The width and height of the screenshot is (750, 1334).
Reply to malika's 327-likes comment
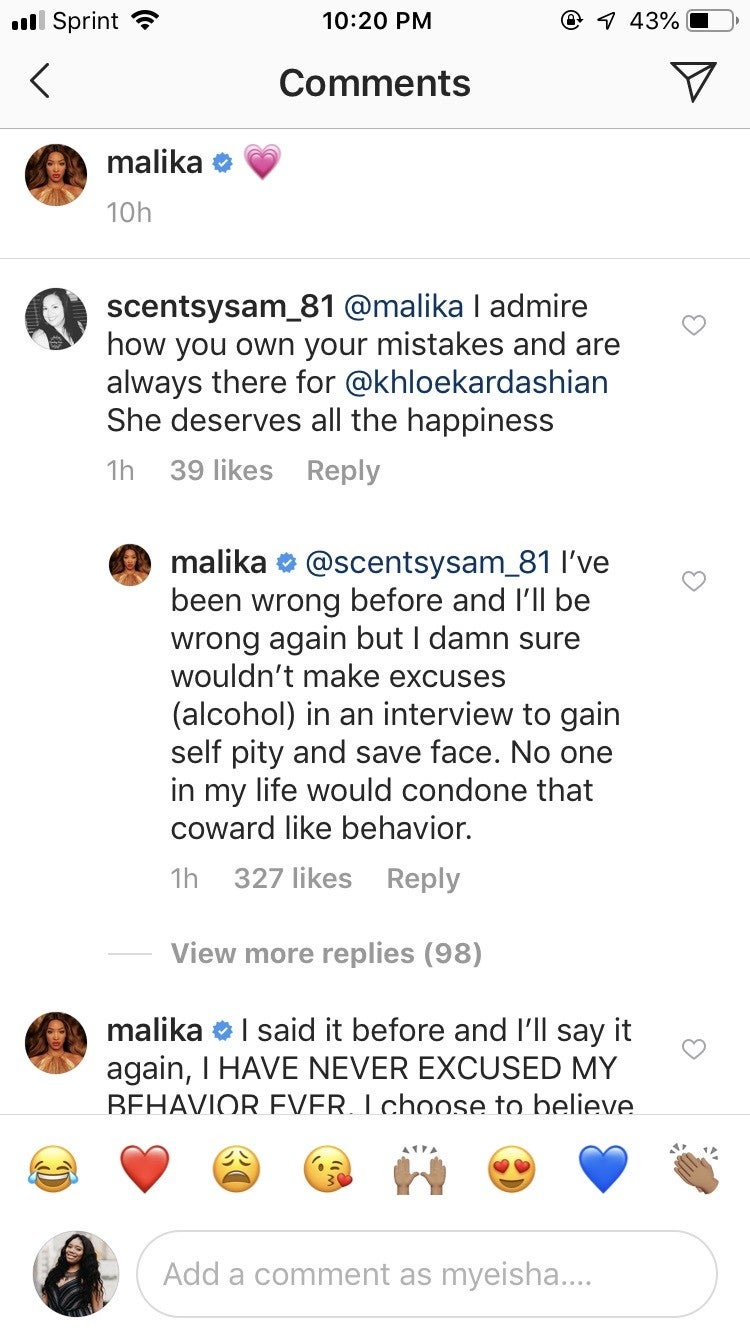coord(423,879)
